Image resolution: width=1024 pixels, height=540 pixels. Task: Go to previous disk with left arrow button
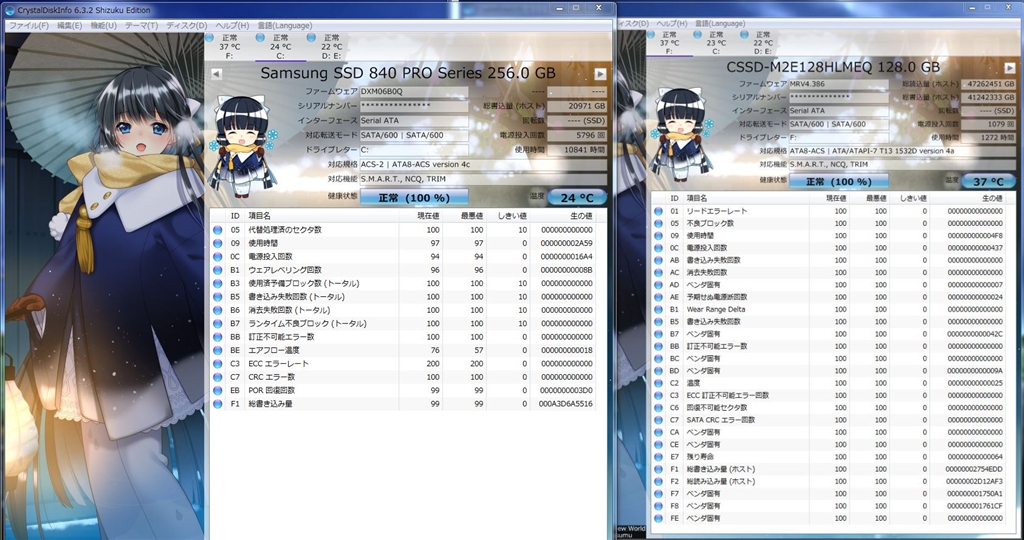tap(216, 74)
